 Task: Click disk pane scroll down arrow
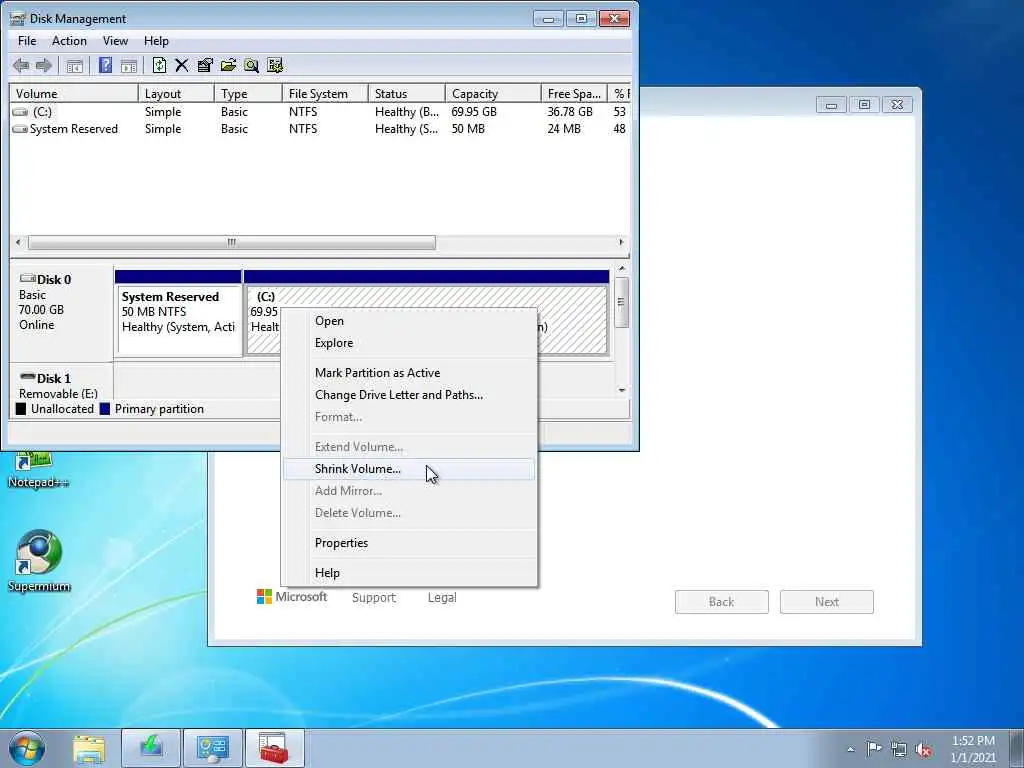(x=622, y=390)
